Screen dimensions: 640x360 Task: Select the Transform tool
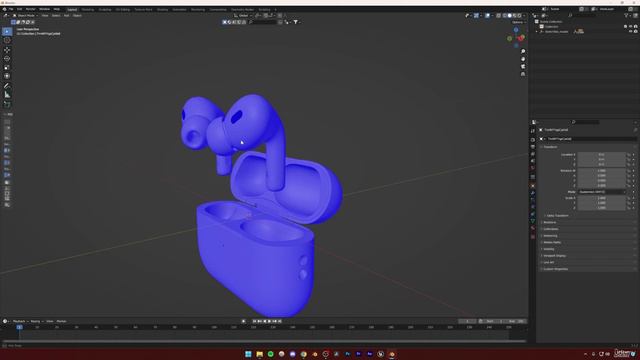pyautogui.click(x=7, y=76)
